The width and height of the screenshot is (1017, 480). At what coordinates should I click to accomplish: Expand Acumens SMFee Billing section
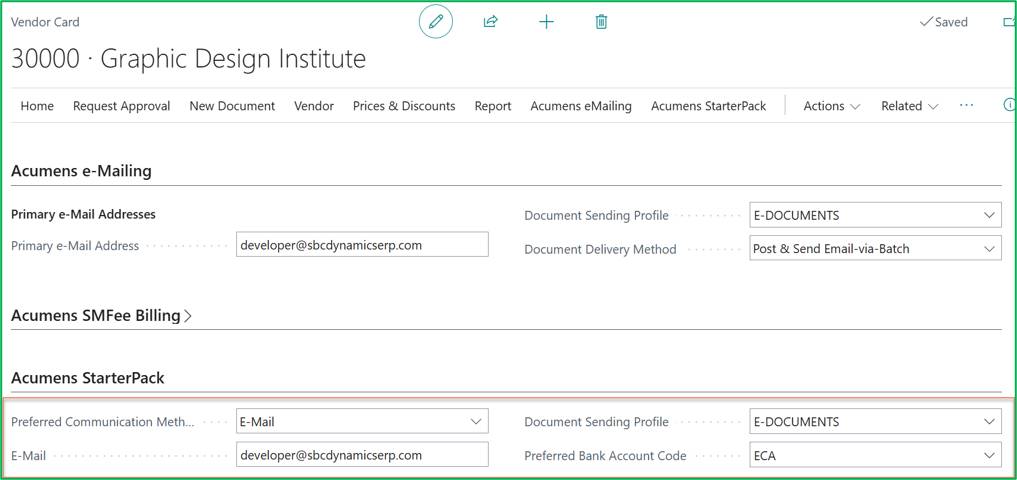102,316
